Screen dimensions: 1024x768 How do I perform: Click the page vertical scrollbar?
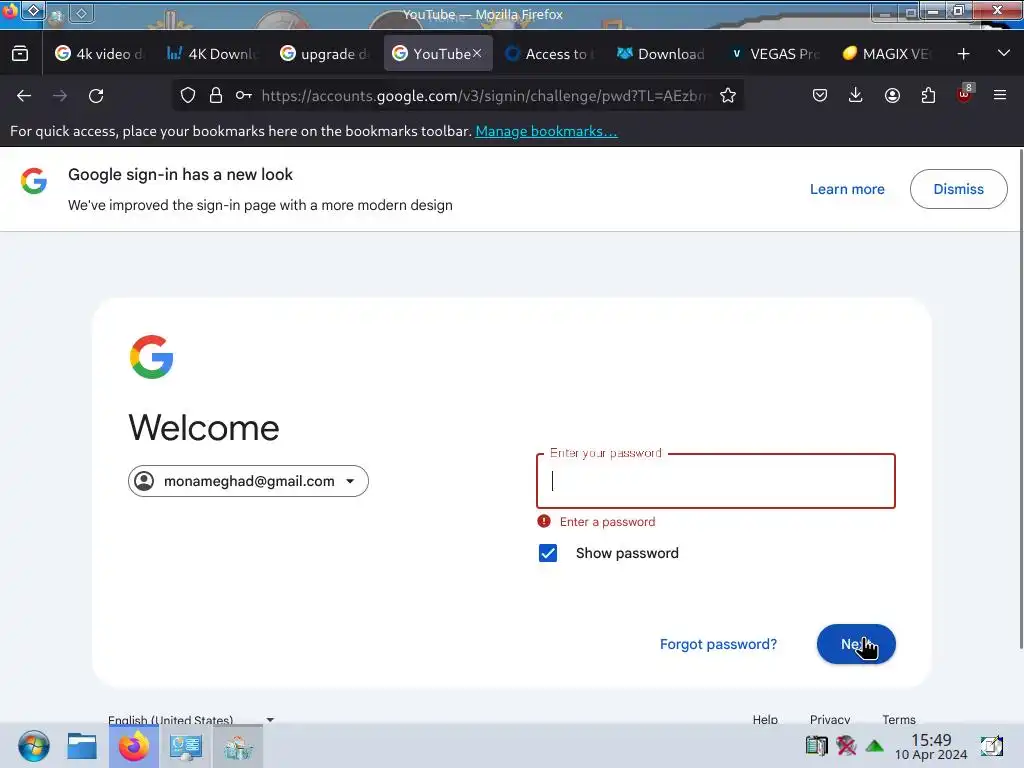[x=1021, y=398]
